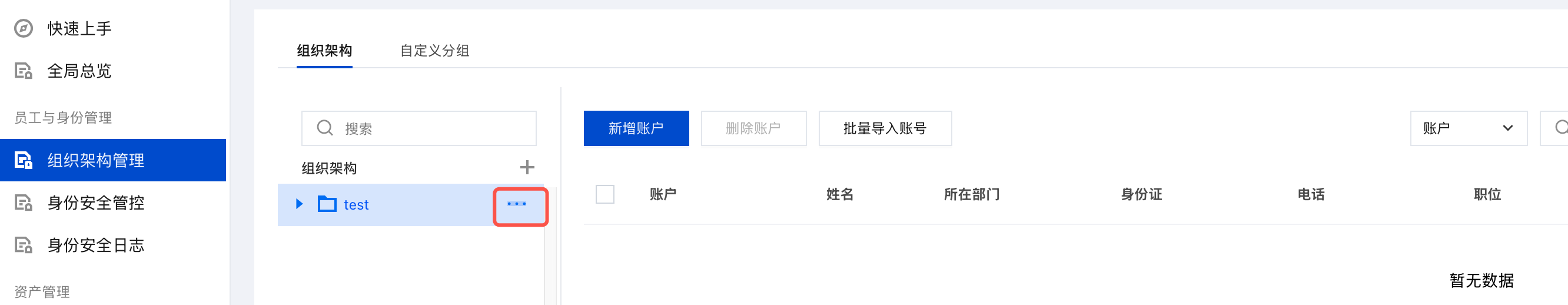This screenshot has height=305, width=1568.
Task: Switch to the 自定义分组 tab
Action: coord(434,51)
